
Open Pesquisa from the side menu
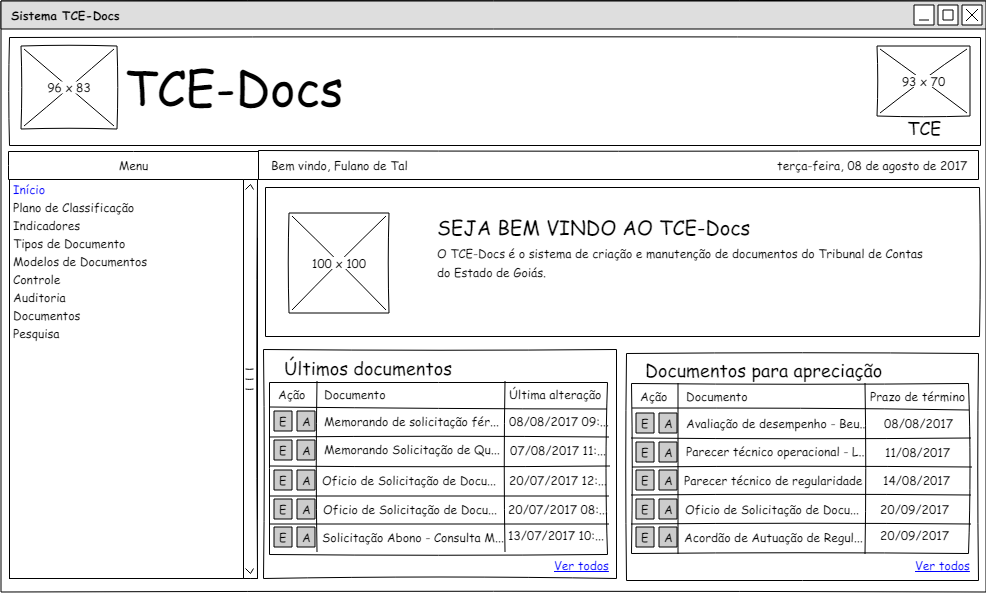36,334
